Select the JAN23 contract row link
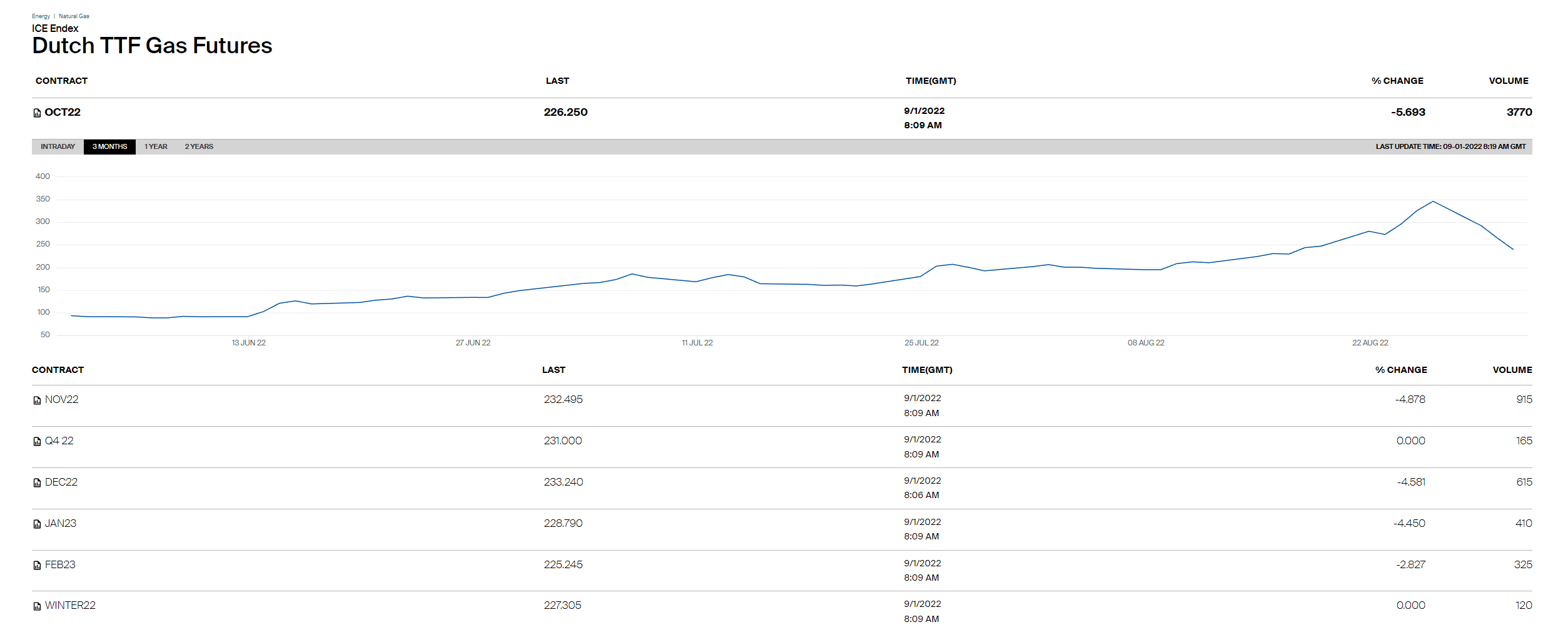The image size is (1568, 632). tap(61, 524)
